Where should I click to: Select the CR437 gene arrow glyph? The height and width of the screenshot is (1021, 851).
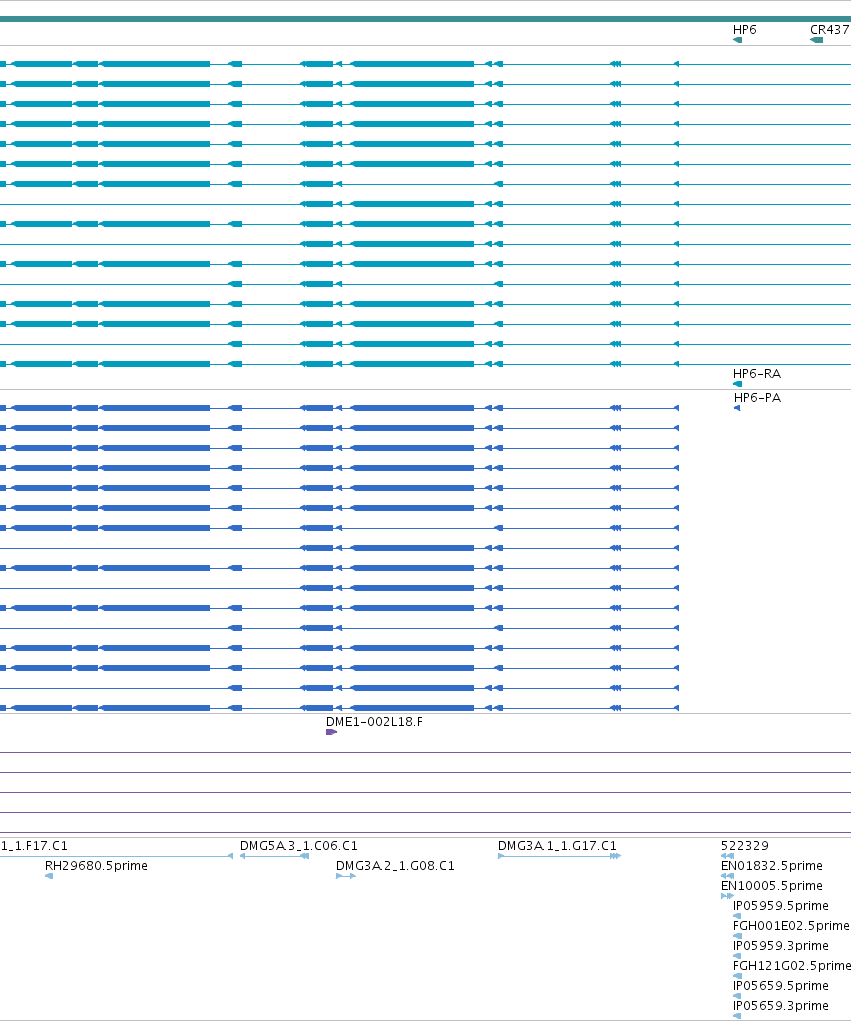click(x=816, y=40)
